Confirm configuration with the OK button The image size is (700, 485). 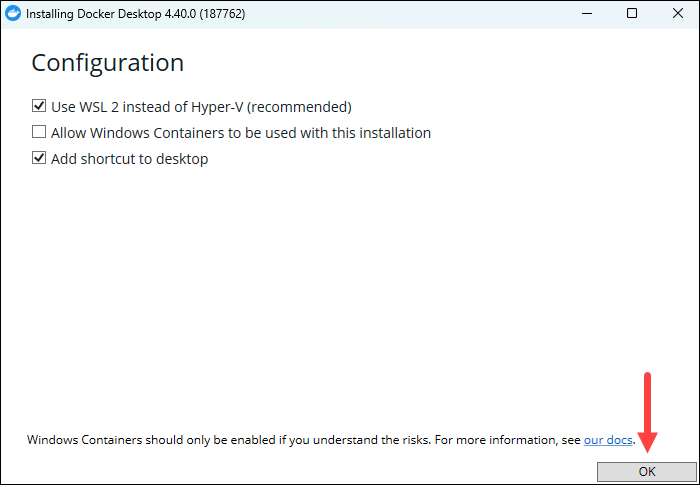pos(646,472)
